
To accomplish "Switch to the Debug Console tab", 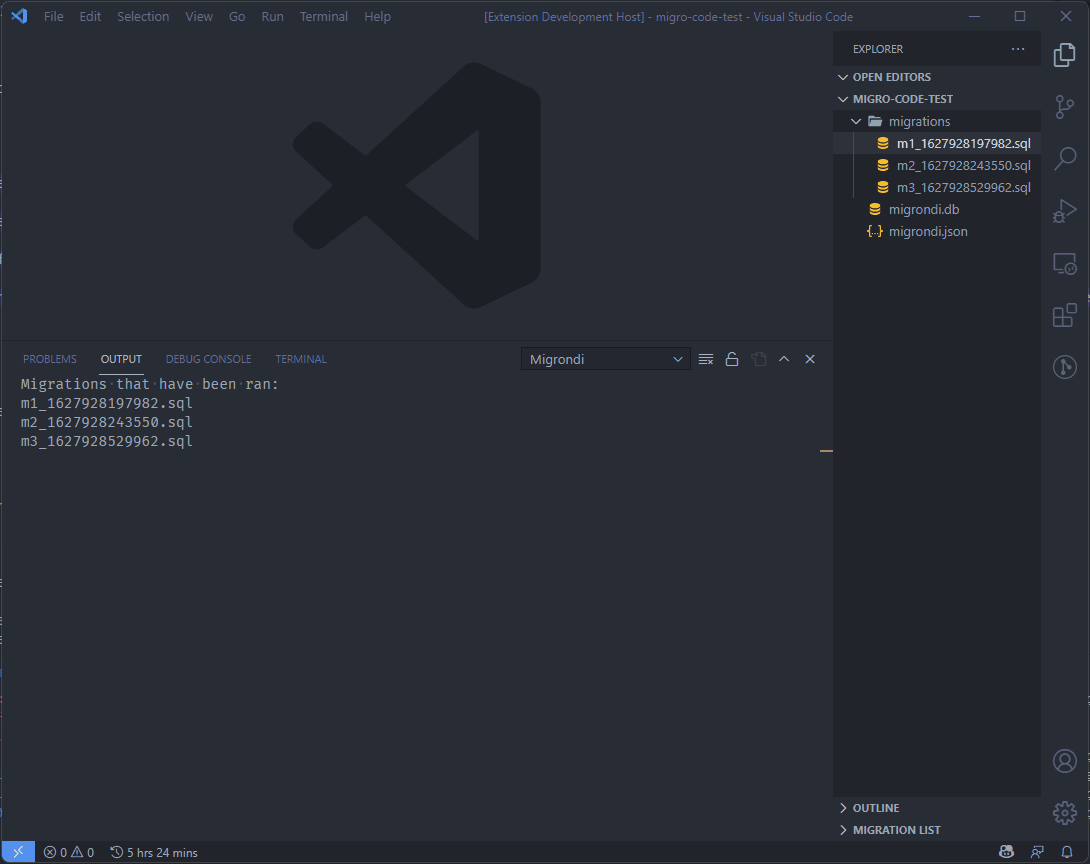I will tap(209, 359).
